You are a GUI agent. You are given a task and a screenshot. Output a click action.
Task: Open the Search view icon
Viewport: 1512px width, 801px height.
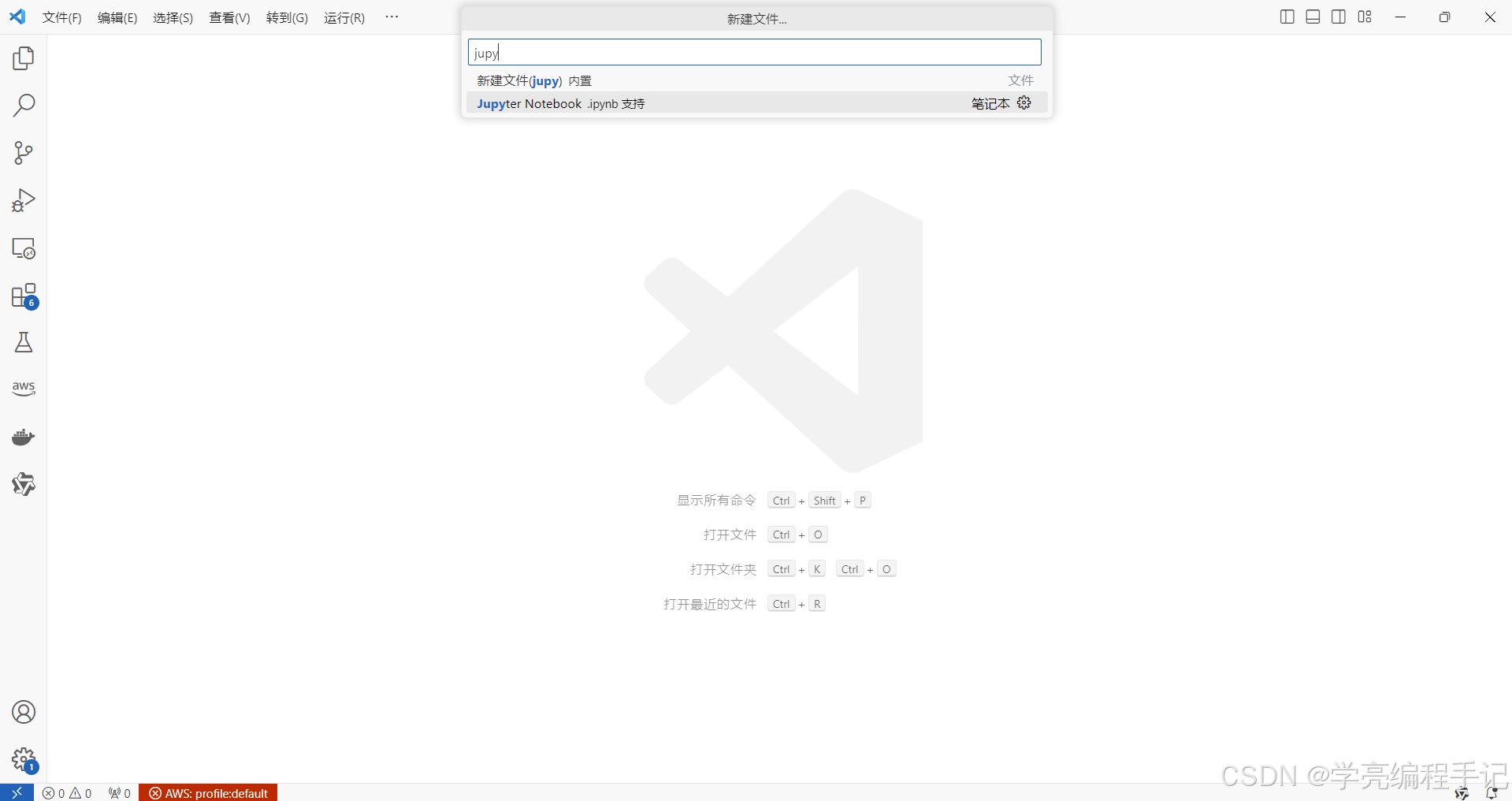(24, 106)
